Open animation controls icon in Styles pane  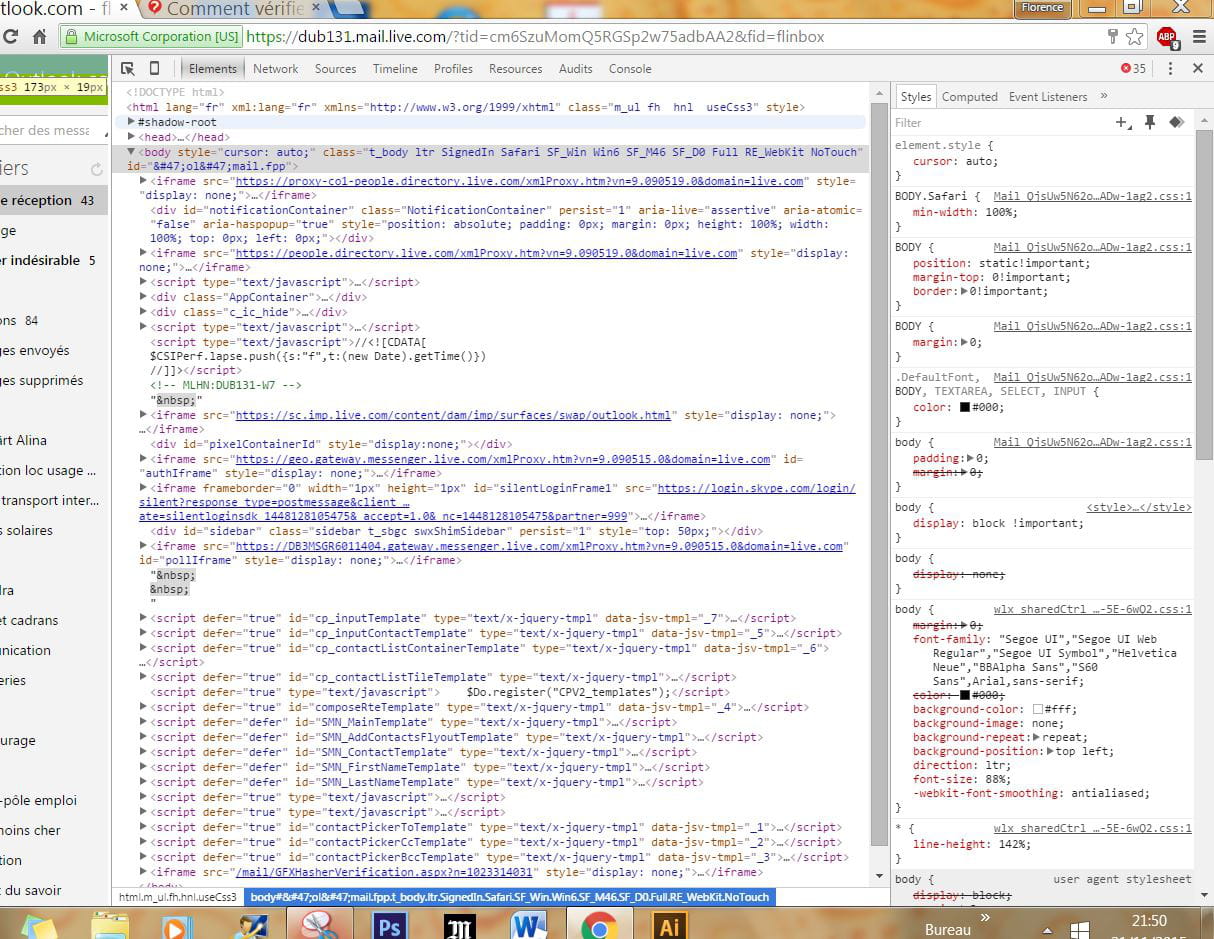tap(1177, 122)
